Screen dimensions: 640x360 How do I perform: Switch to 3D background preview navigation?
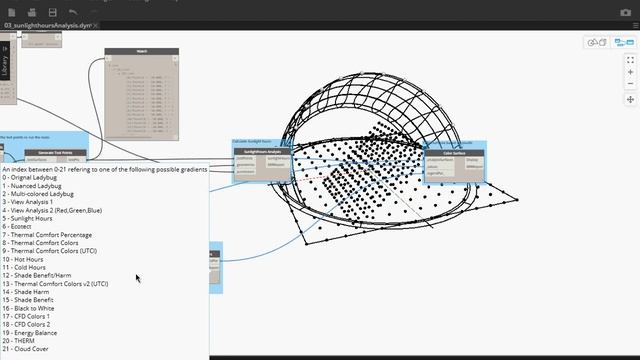597,42
